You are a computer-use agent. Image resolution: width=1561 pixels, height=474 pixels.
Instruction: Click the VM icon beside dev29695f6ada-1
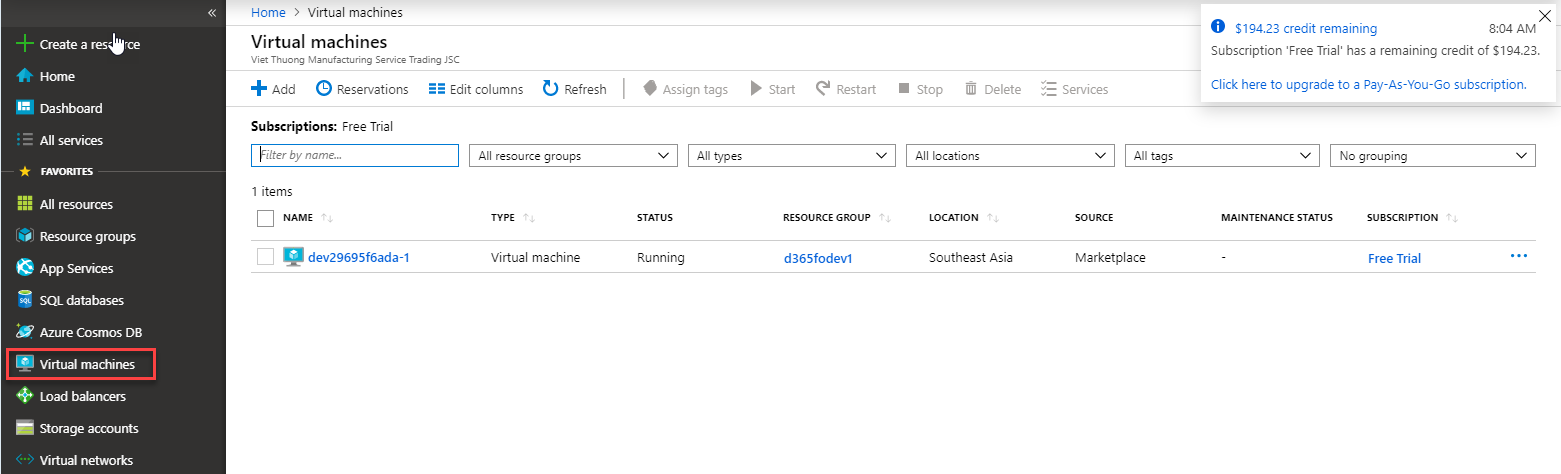click(293, 257)
